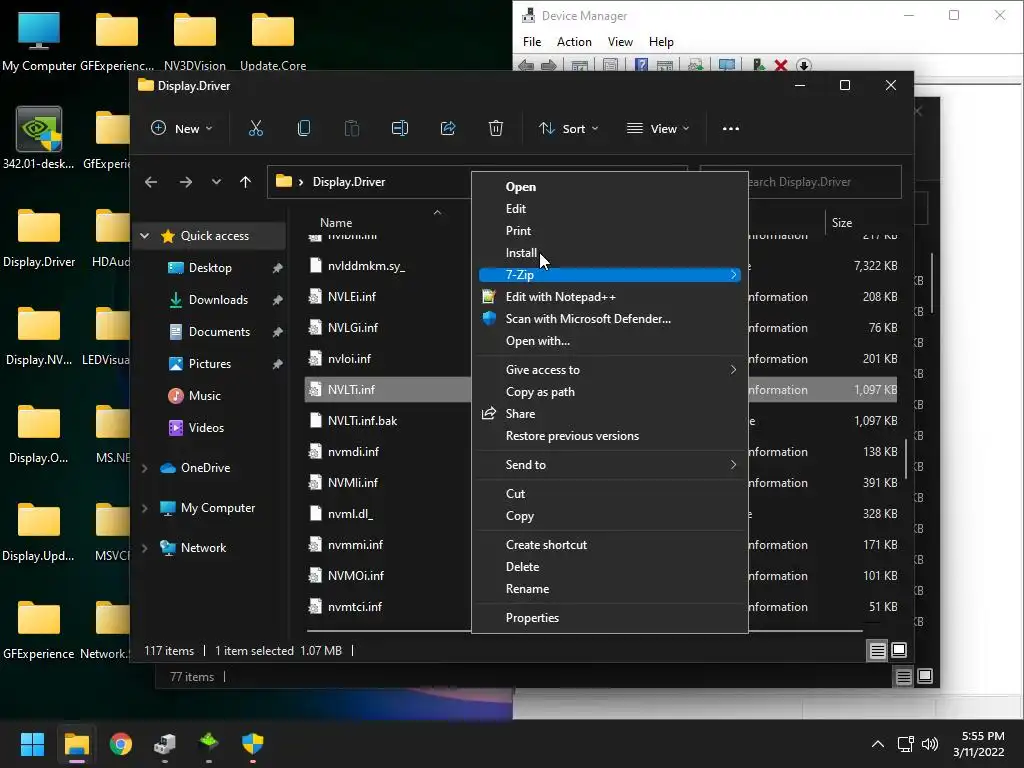
Task: Click the Delete trash icon in toolbar
Action: pyautogui.click(x=496, y=129)
